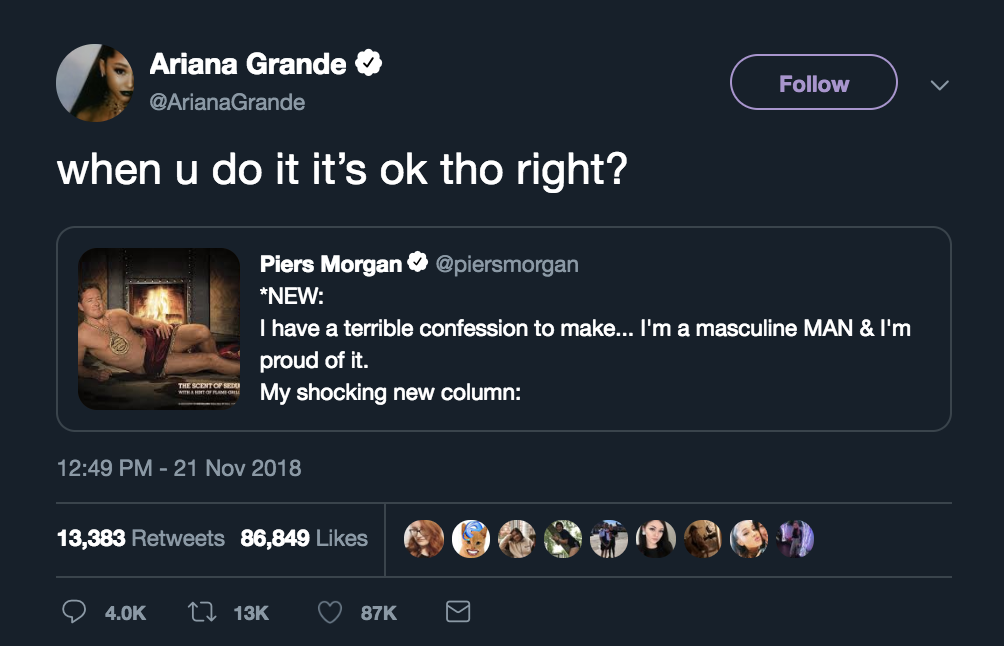This screenshot has height=646, width=1004.
Task: Click Piers Morgan's verified checkmark badge
Action: [x=417, y=265]
